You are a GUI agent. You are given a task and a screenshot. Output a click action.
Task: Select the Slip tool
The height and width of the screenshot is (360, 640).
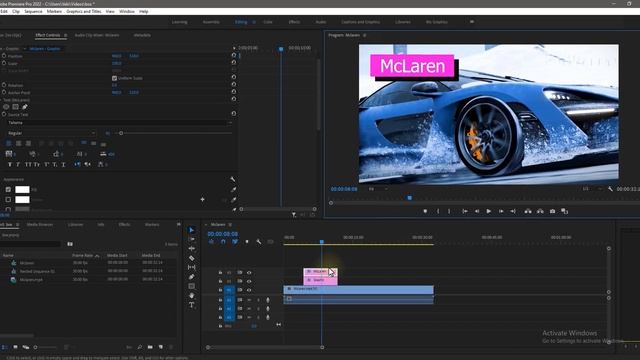[x=191, y=267]
